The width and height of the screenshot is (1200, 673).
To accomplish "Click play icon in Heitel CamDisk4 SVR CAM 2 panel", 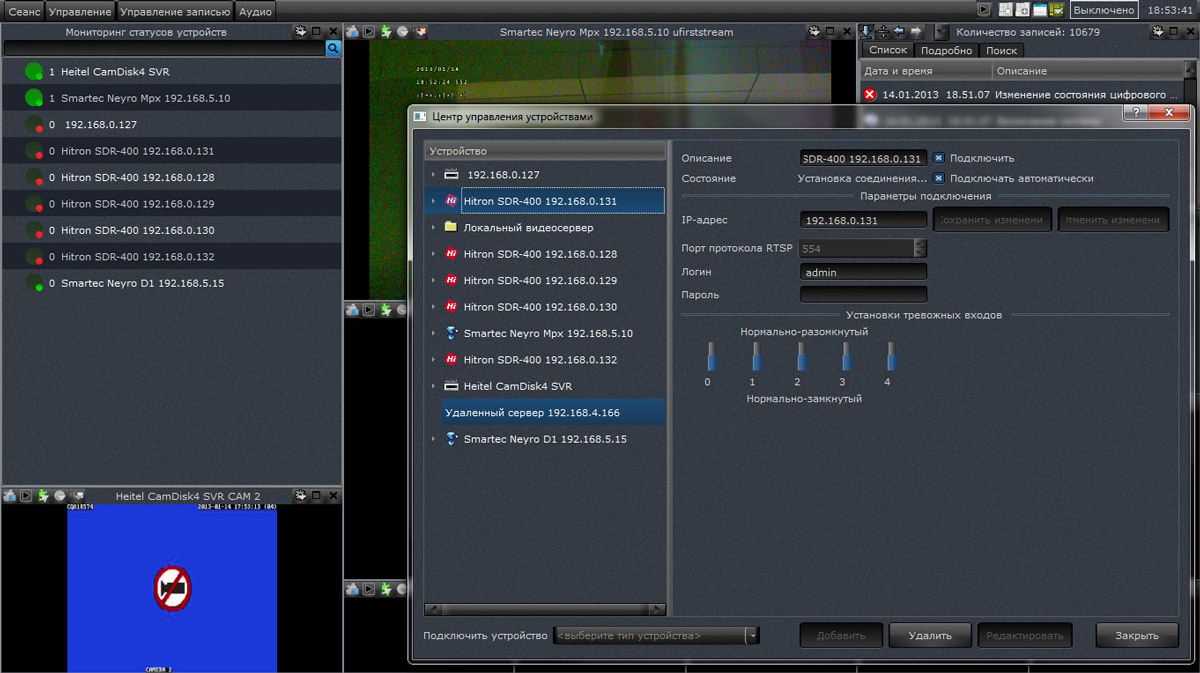I will pyautogui.click(x=26, y=496).
